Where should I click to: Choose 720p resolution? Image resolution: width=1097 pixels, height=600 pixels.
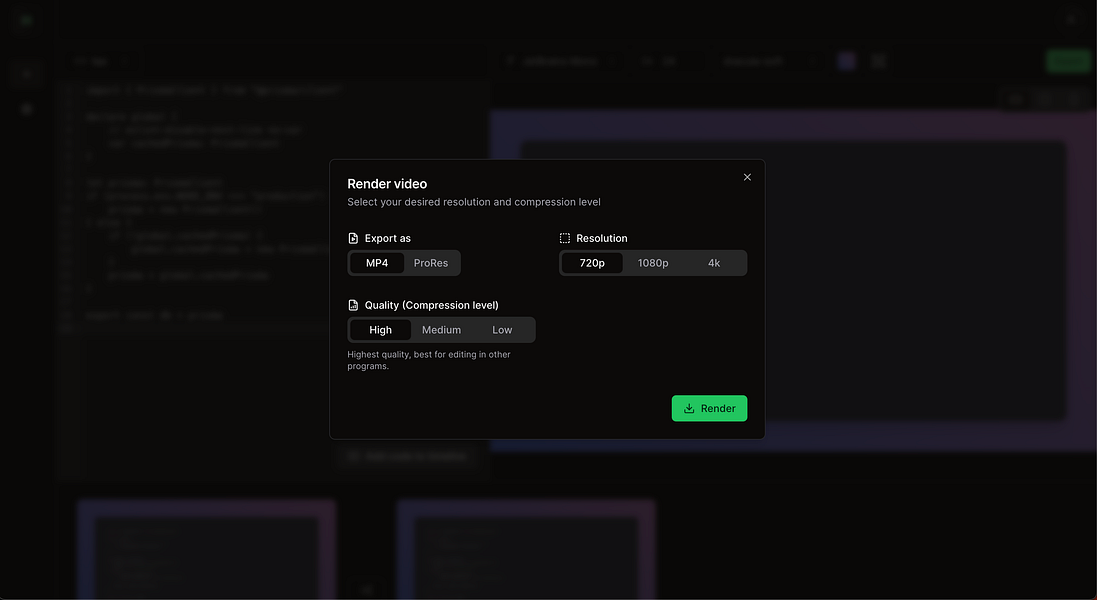(x=592, y=263)
